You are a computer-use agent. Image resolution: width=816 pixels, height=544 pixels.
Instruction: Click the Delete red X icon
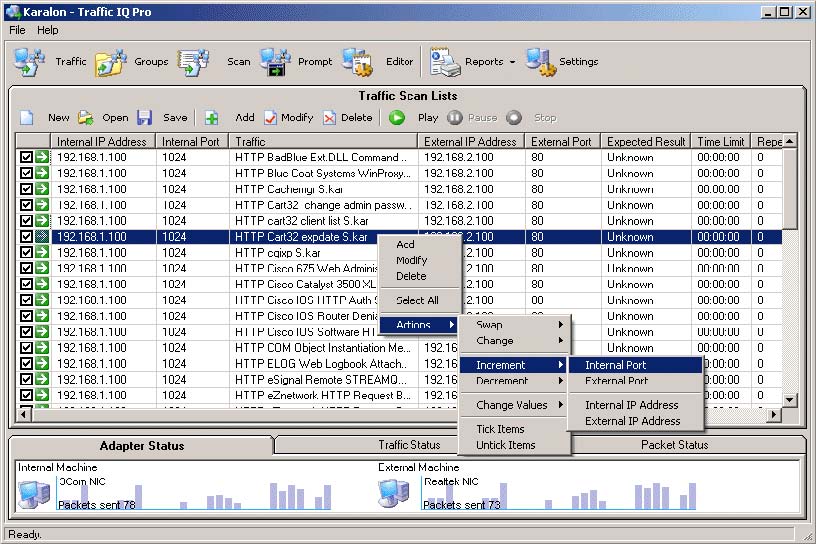(329, 118)
